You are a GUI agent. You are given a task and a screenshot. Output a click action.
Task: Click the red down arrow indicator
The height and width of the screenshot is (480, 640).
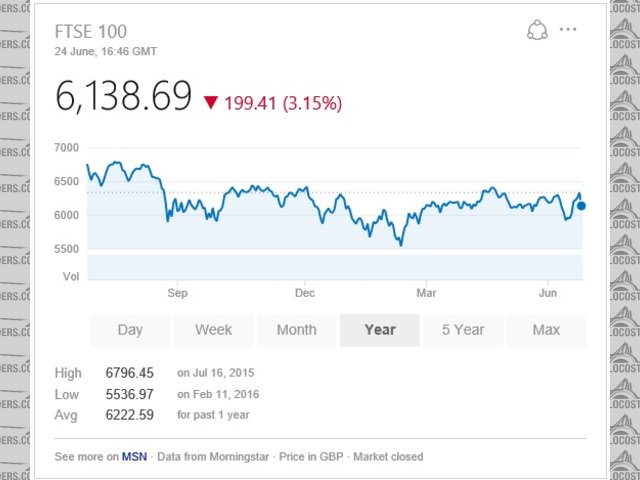click(210, 102)
